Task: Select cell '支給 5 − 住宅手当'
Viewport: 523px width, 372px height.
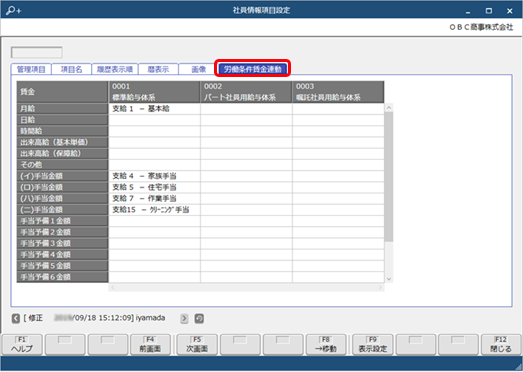Action: pos(154,187)
